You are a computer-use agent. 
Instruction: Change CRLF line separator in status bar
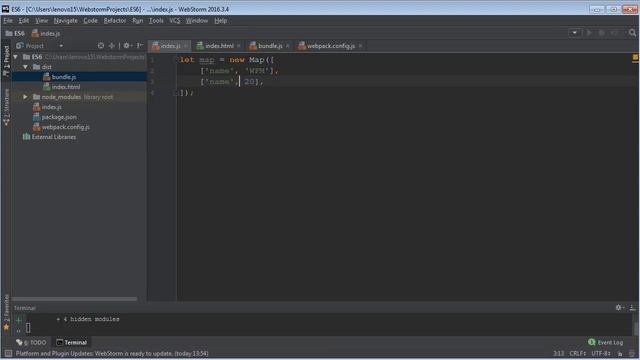click(578, 353)
